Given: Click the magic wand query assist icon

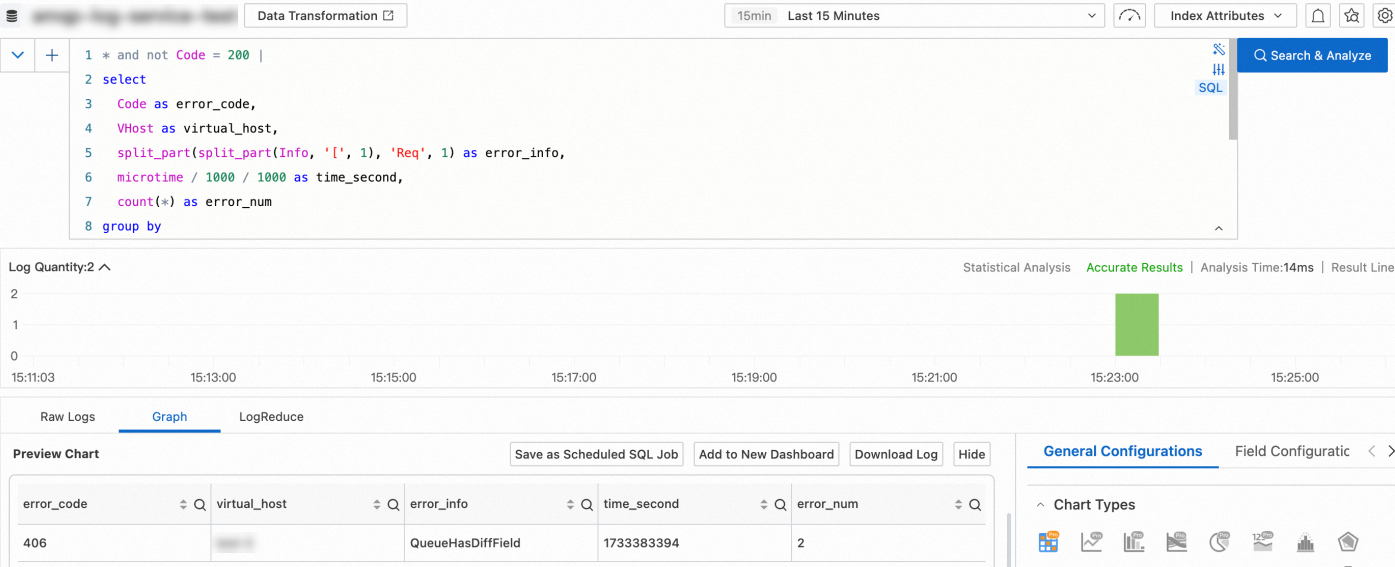Looking at the screenshot, I should 1218,50.
